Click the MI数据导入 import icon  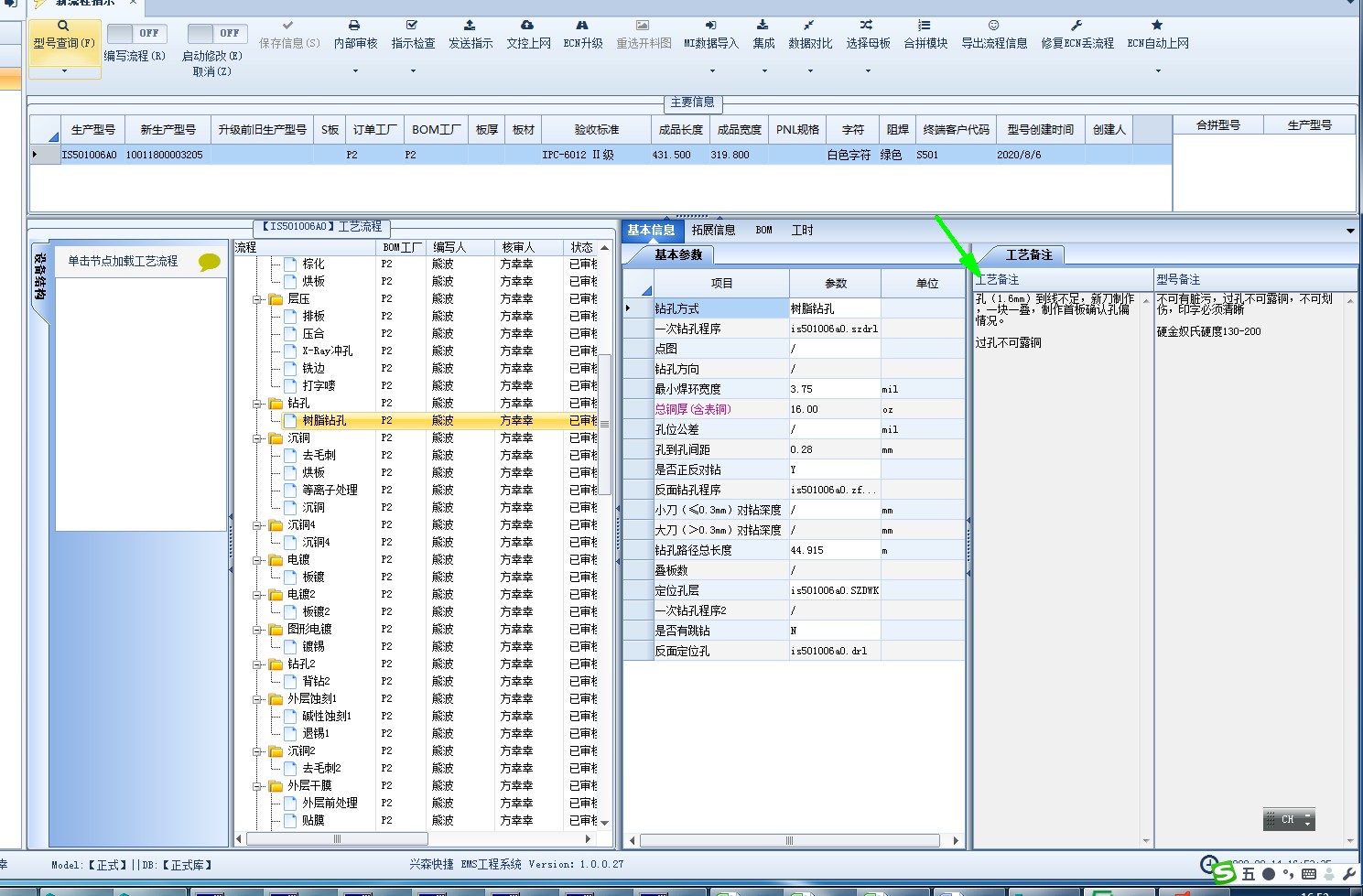pyautogui.click(x=710, y=26)
